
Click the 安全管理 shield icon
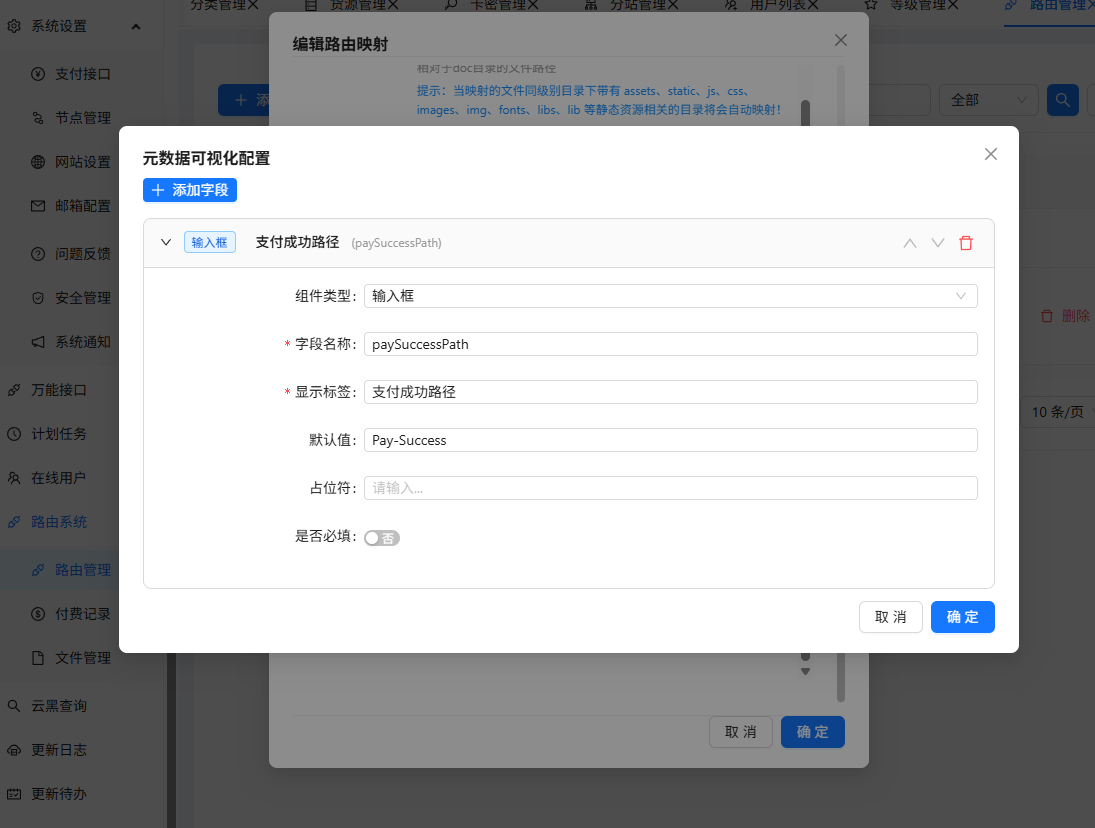coord(38,298)
